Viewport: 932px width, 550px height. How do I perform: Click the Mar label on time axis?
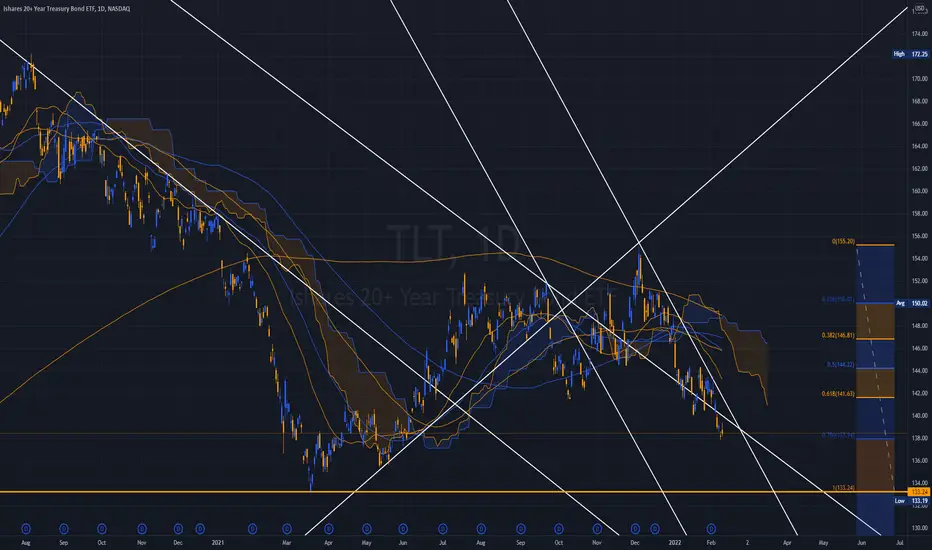[286, 542]
